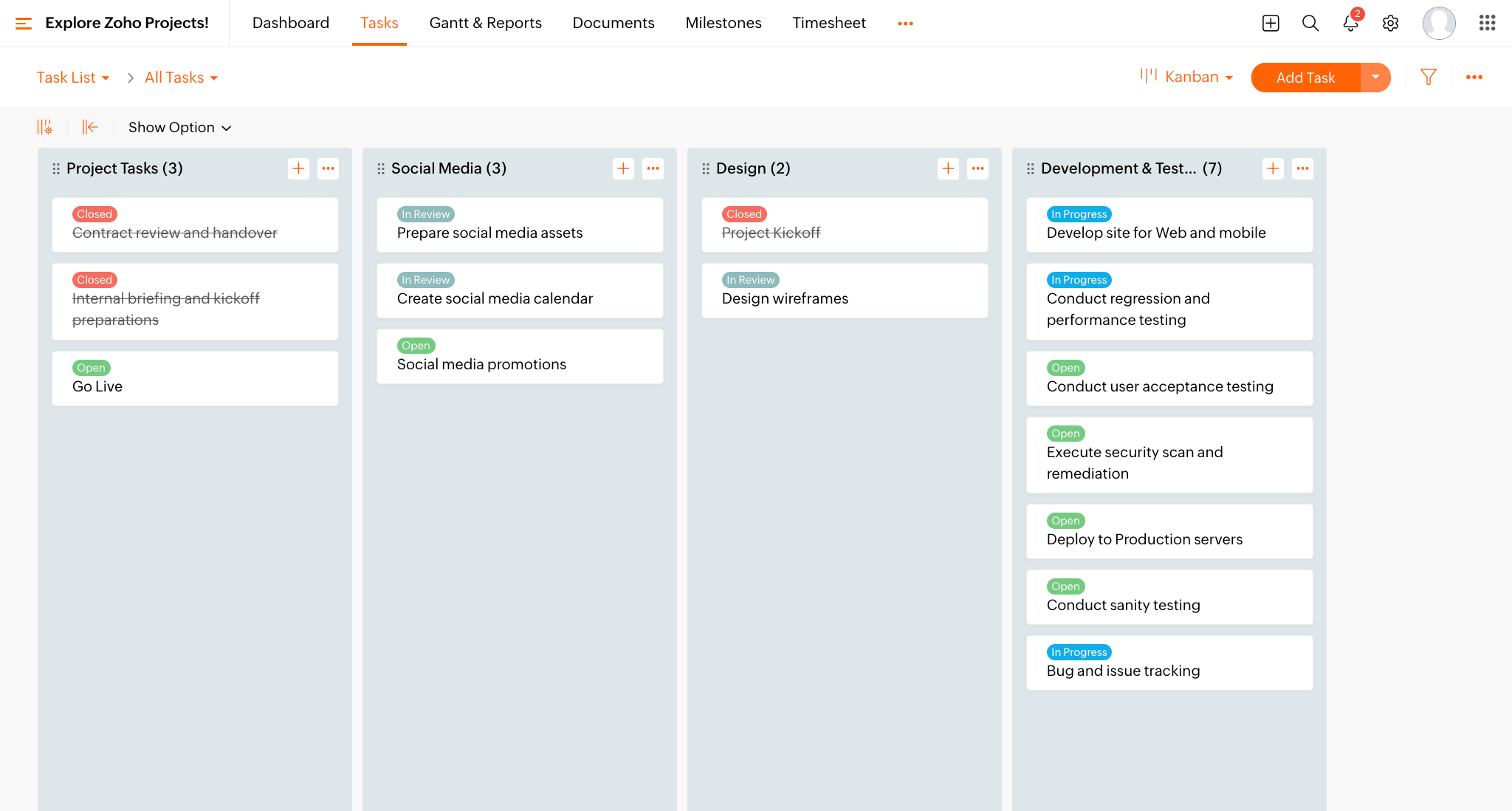Click the plus icon in Social Media column
The image size is (1512, 811).
pyautogui.click(x=623, y=168)
